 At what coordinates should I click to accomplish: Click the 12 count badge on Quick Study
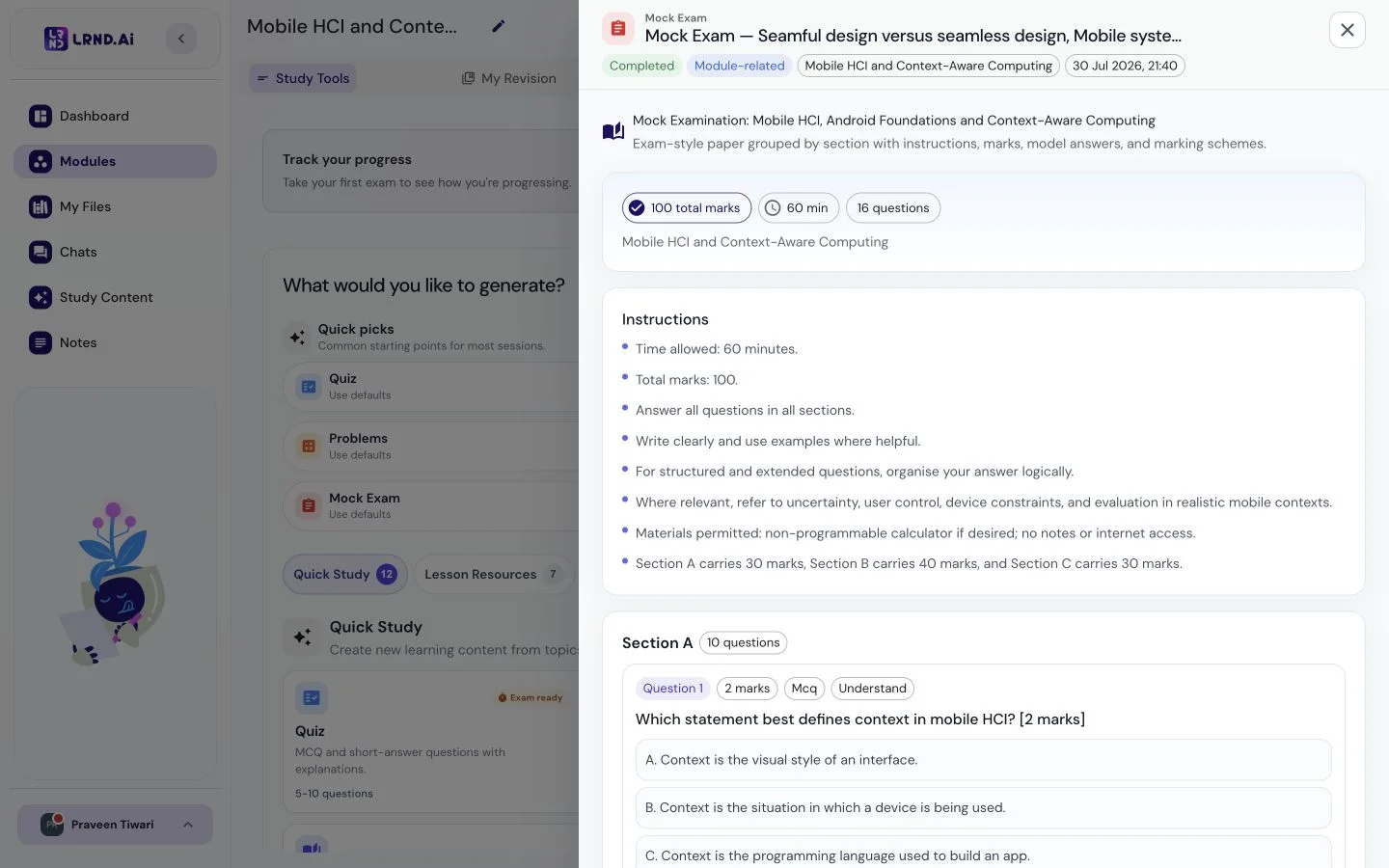[x=386, y=575]
